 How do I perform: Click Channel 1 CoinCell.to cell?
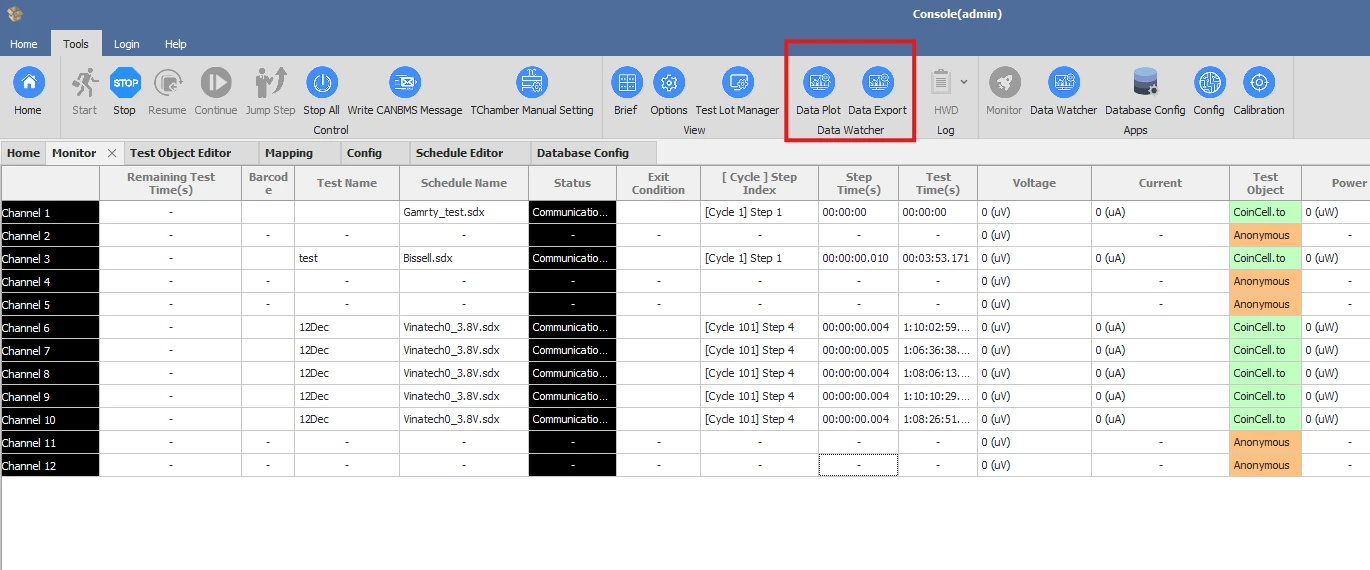tap(1265, 212)
